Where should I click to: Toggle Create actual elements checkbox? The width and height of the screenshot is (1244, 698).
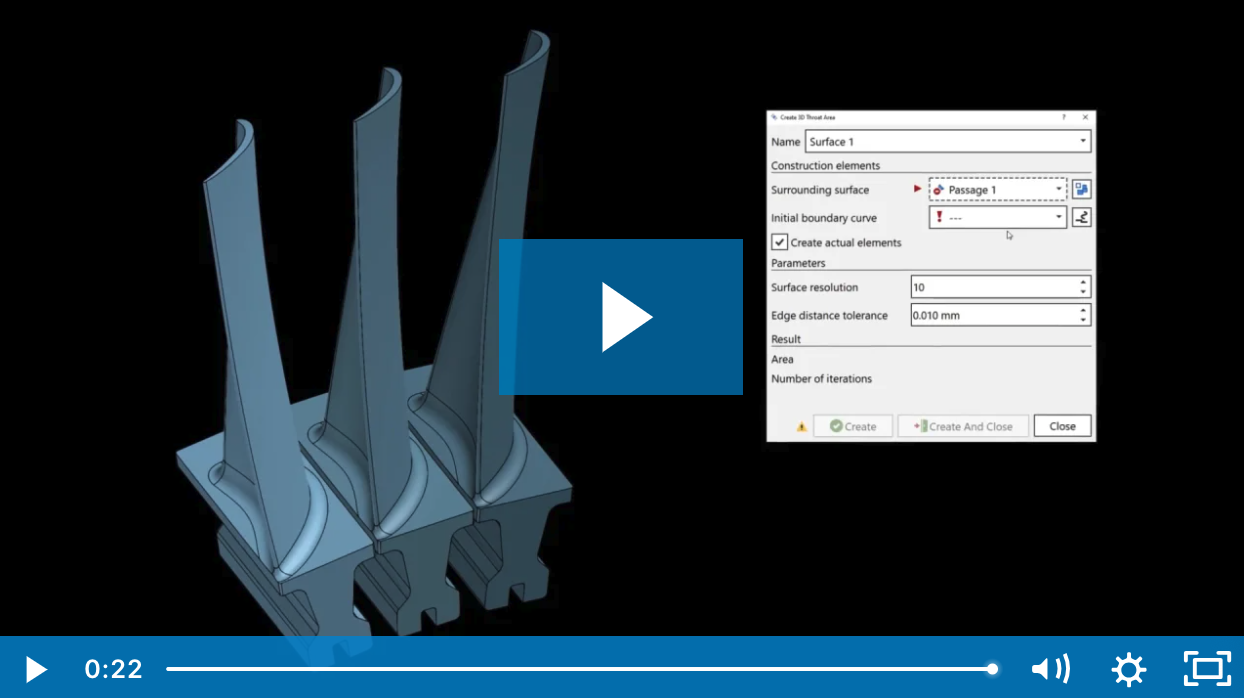780,242
